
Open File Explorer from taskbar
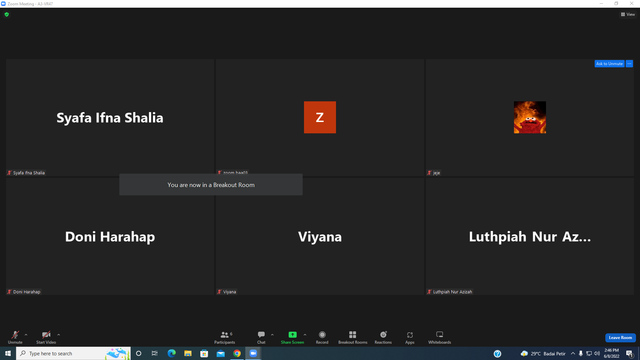[188, 353]
